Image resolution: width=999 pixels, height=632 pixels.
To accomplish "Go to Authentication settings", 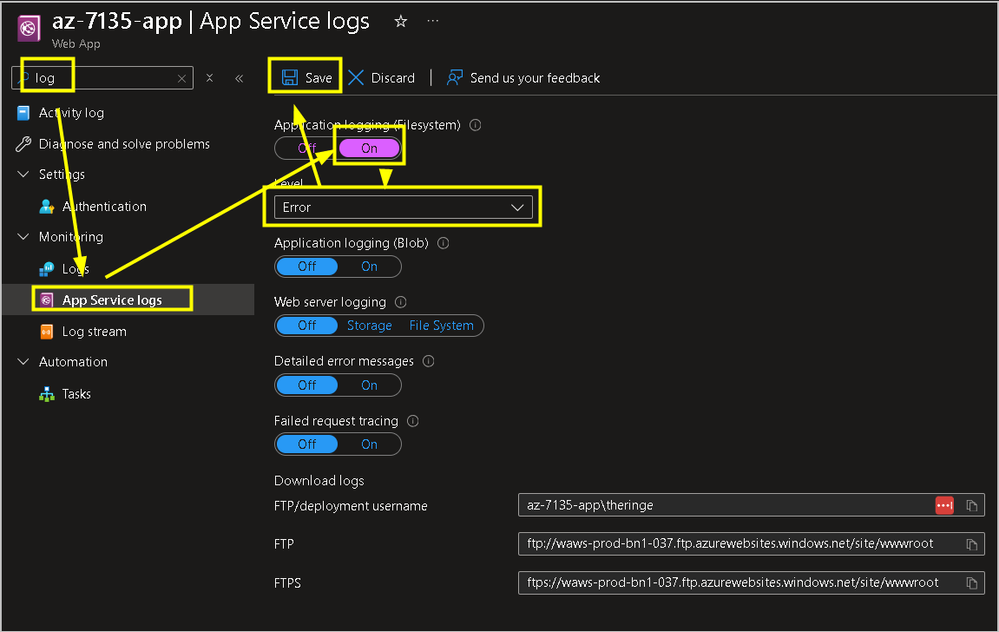I will pos(104,206).
